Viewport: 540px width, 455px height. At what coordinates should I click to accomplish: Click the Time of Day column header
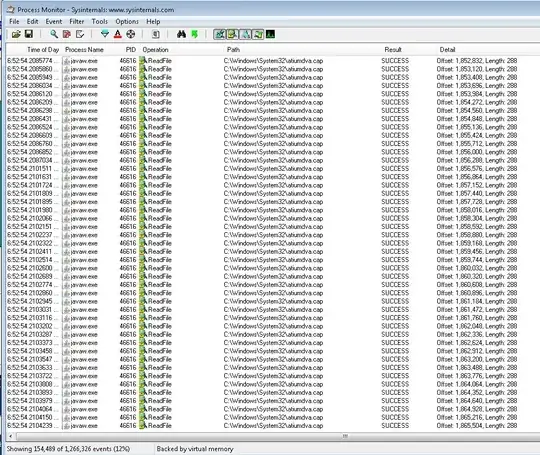click(34, 50)
